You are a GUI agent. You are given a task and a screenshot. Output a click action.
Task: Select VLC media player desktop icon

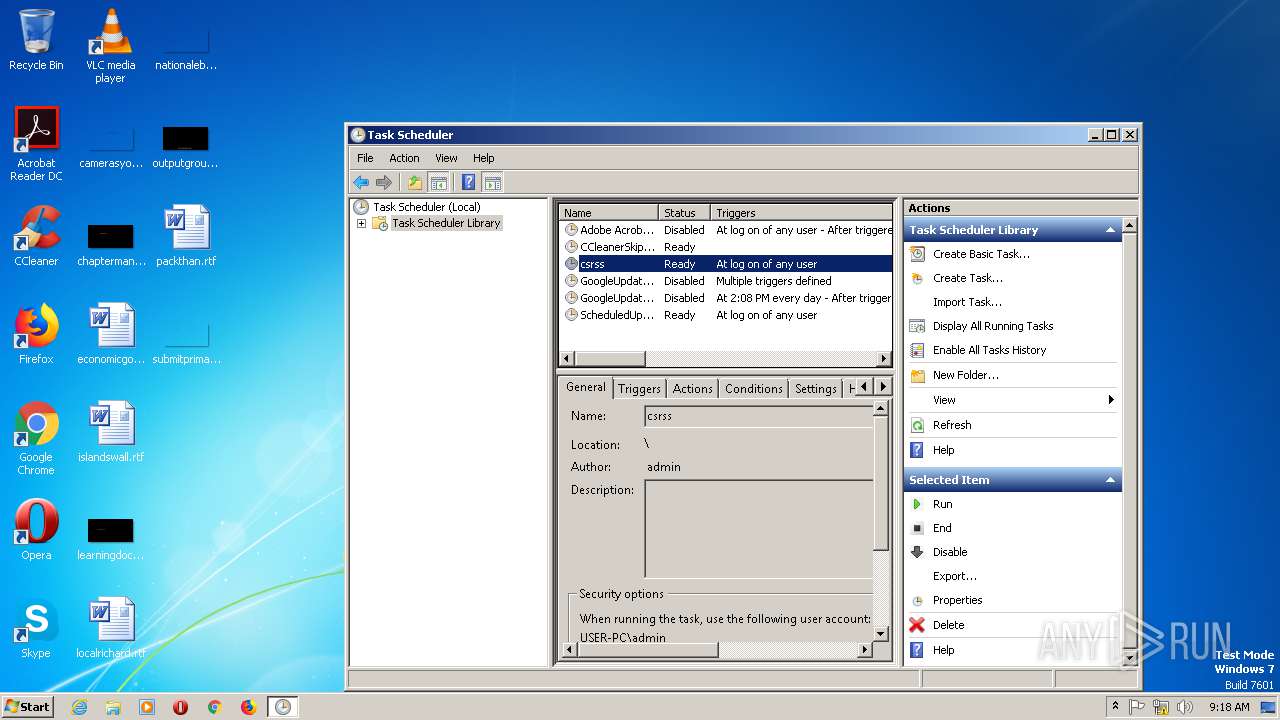coord(110,46)
